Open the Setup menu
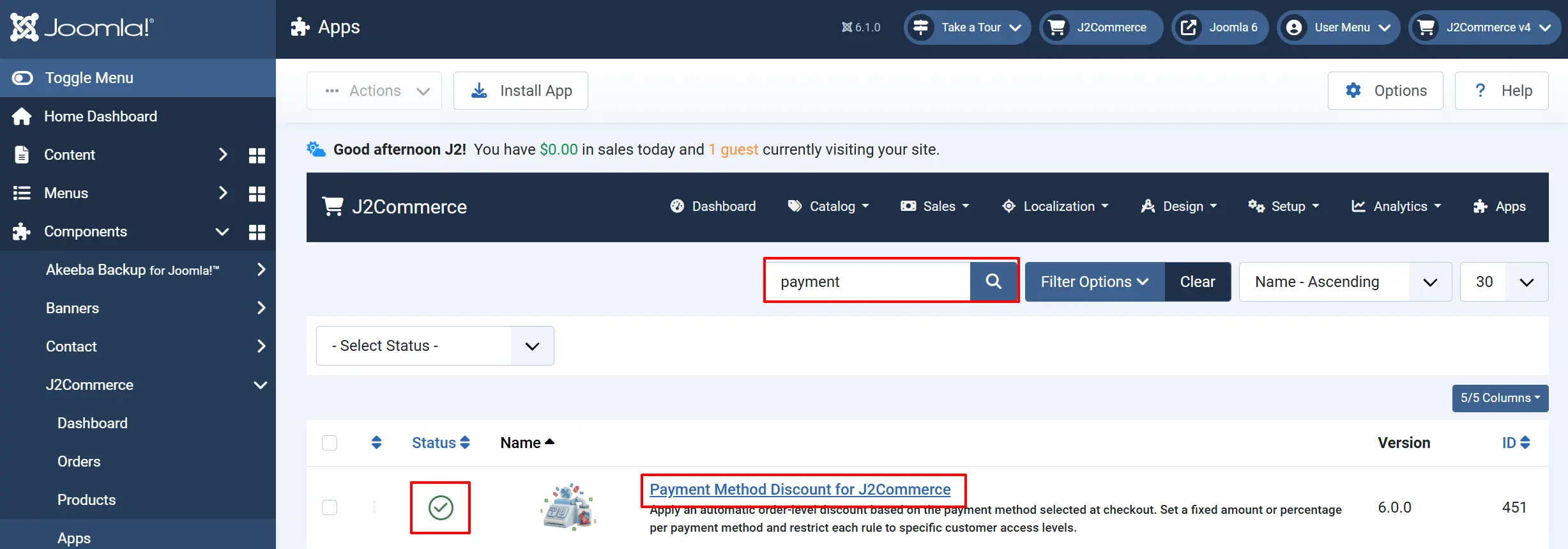This screenshot has width=1568, height=549. pos(1284,206)
